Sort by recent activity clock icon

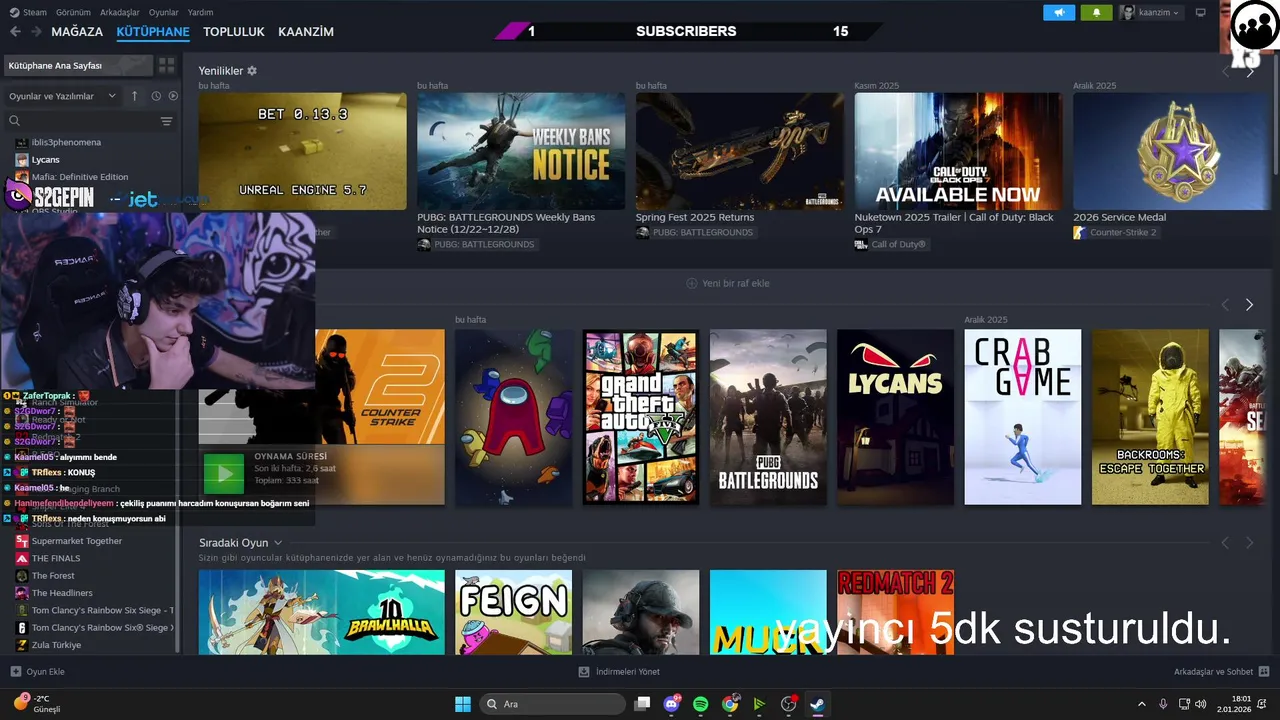point(156,96)
